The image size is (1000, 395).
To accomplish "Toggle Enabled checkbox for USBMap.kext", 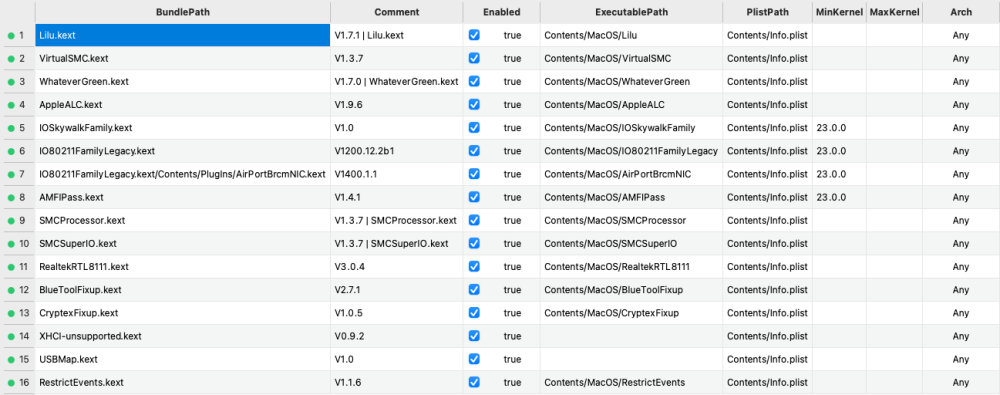I will (474, 359).
